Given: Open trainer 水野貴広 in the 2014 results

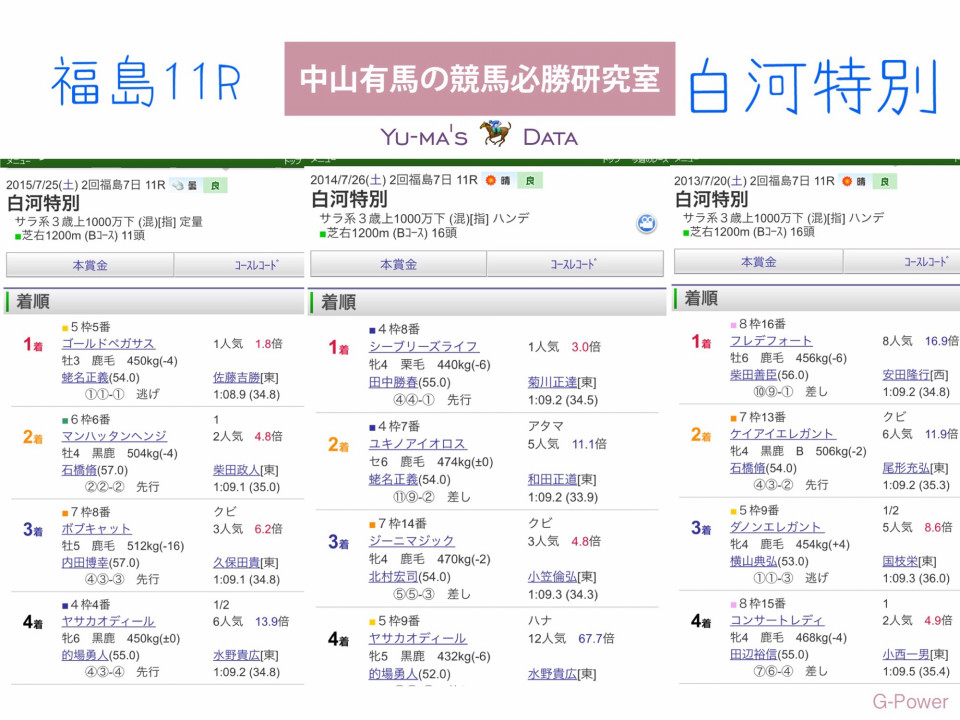Looking at the screenshot, I should click(x=552, y=674).
